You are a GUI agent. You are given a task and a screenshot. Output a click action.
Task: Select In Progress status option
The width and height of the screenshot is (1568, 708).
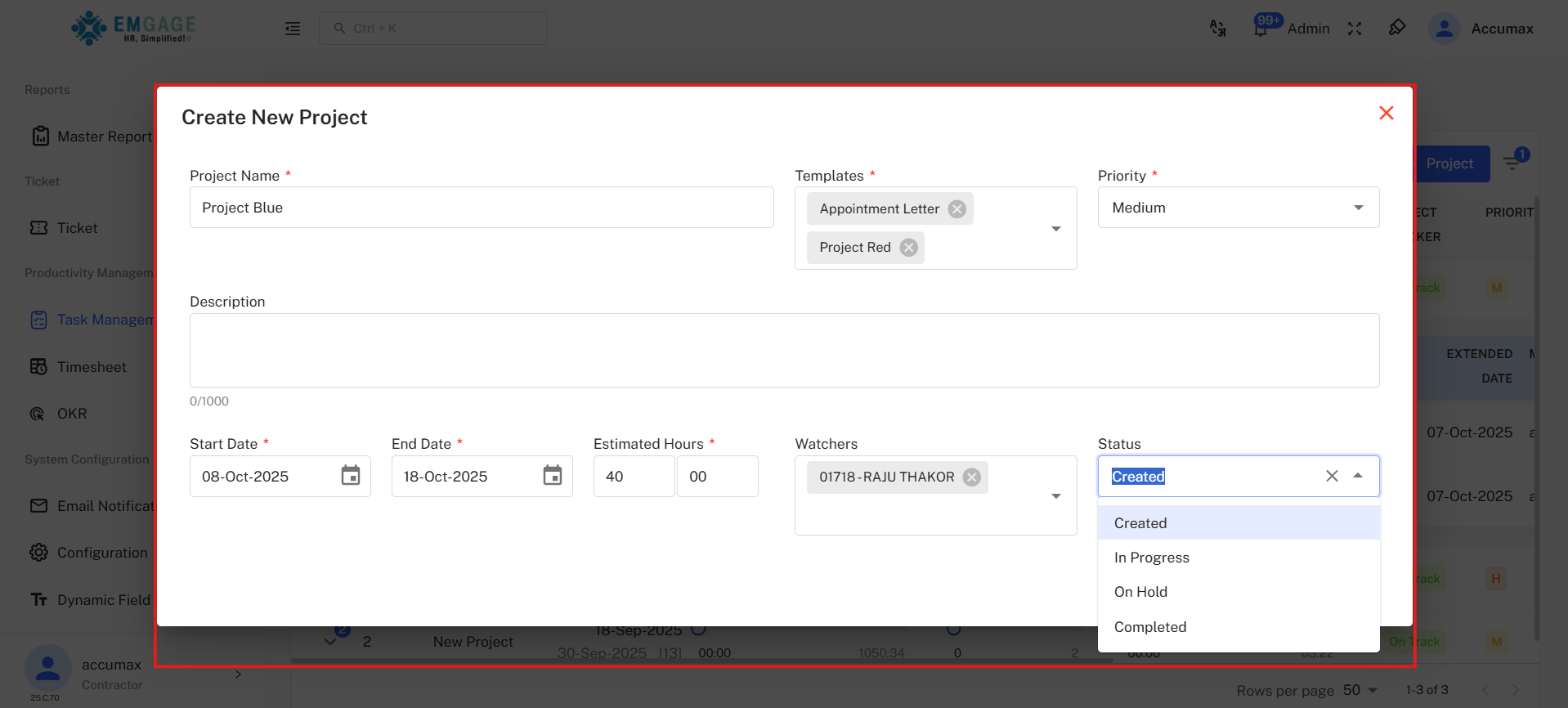(1151, 558)
